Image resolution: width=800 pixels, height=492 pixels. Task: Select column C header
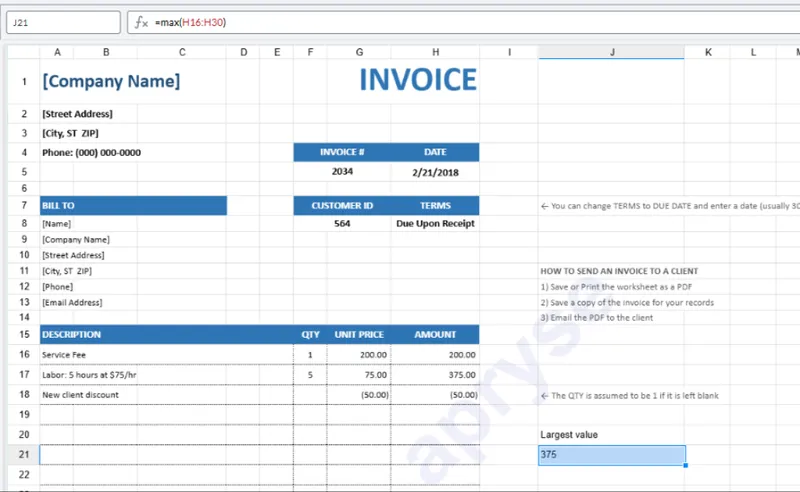[182, 52]
